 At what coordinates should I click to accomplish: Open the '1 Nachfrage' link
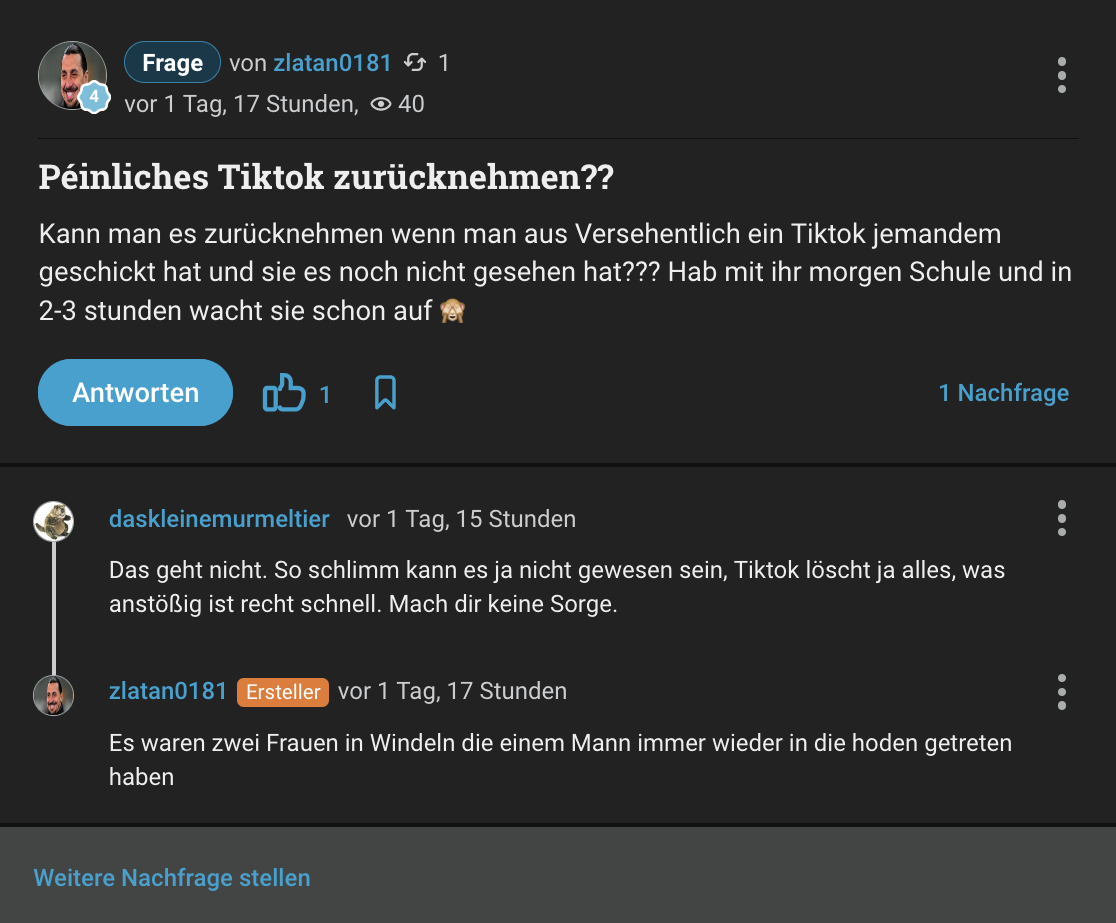pos(1003,393)
